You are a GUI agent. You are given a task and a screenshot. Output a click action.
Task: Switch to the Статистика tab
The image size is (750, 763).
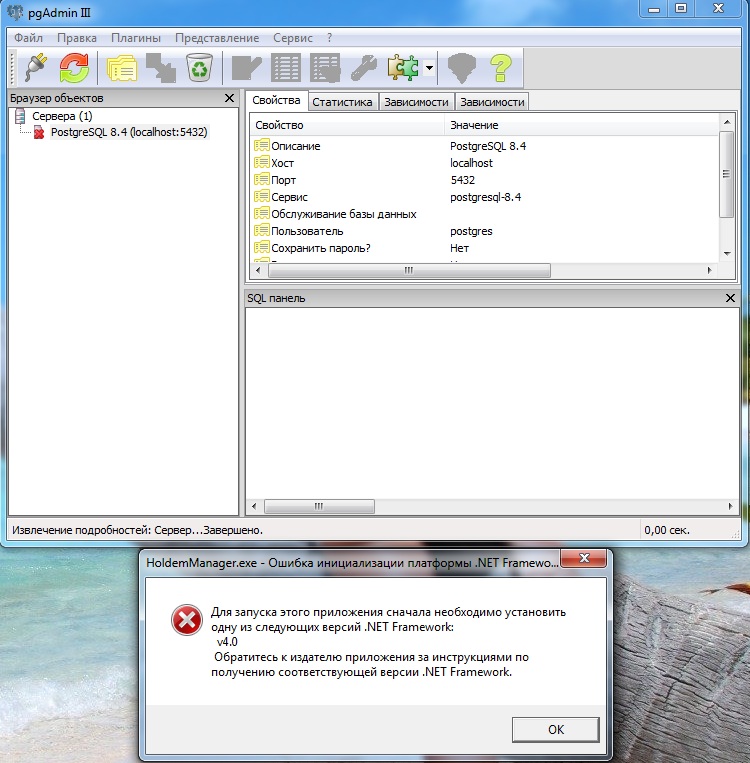(342, 102)
